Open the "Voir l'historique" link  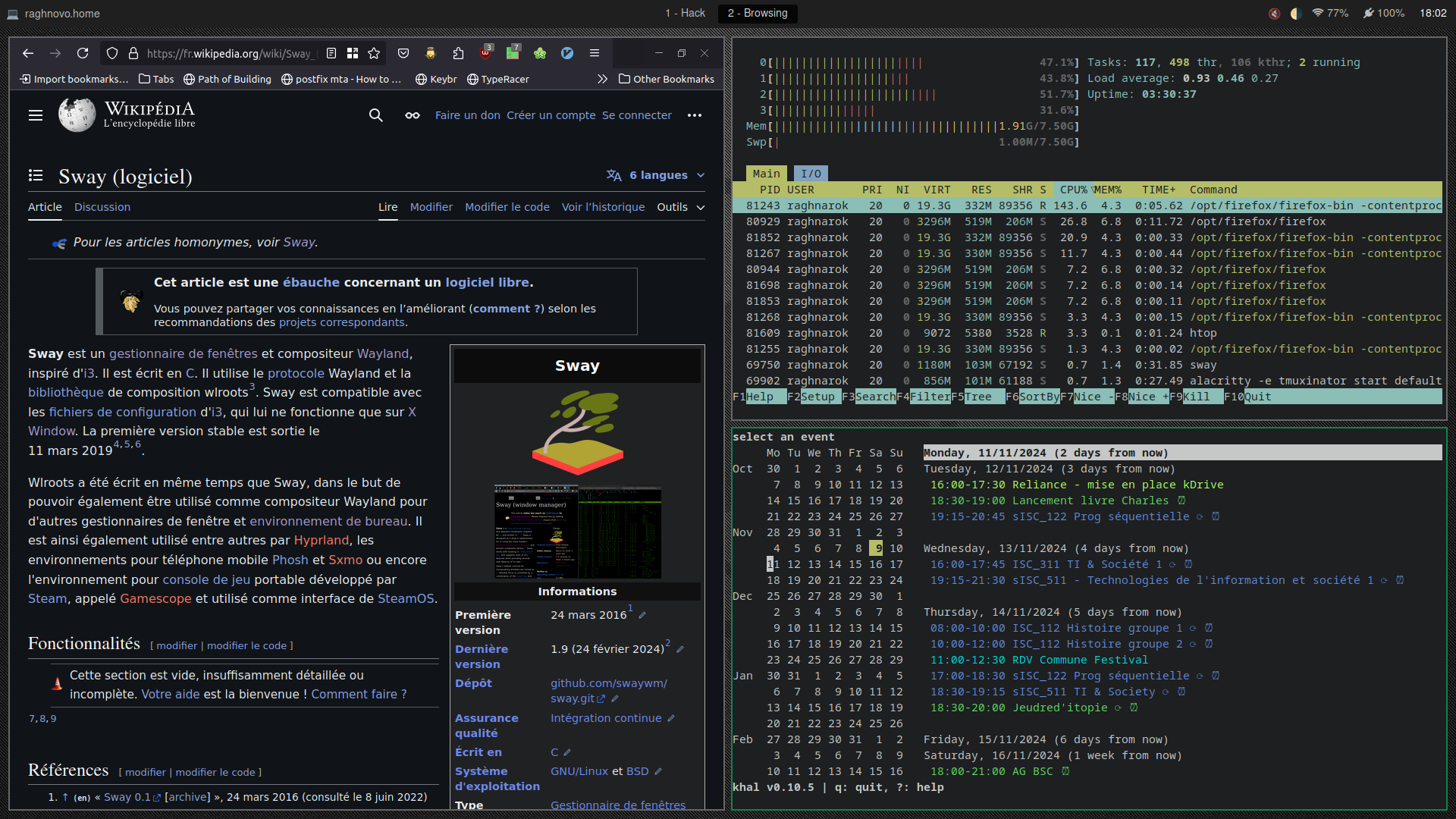tap(603, 207)
